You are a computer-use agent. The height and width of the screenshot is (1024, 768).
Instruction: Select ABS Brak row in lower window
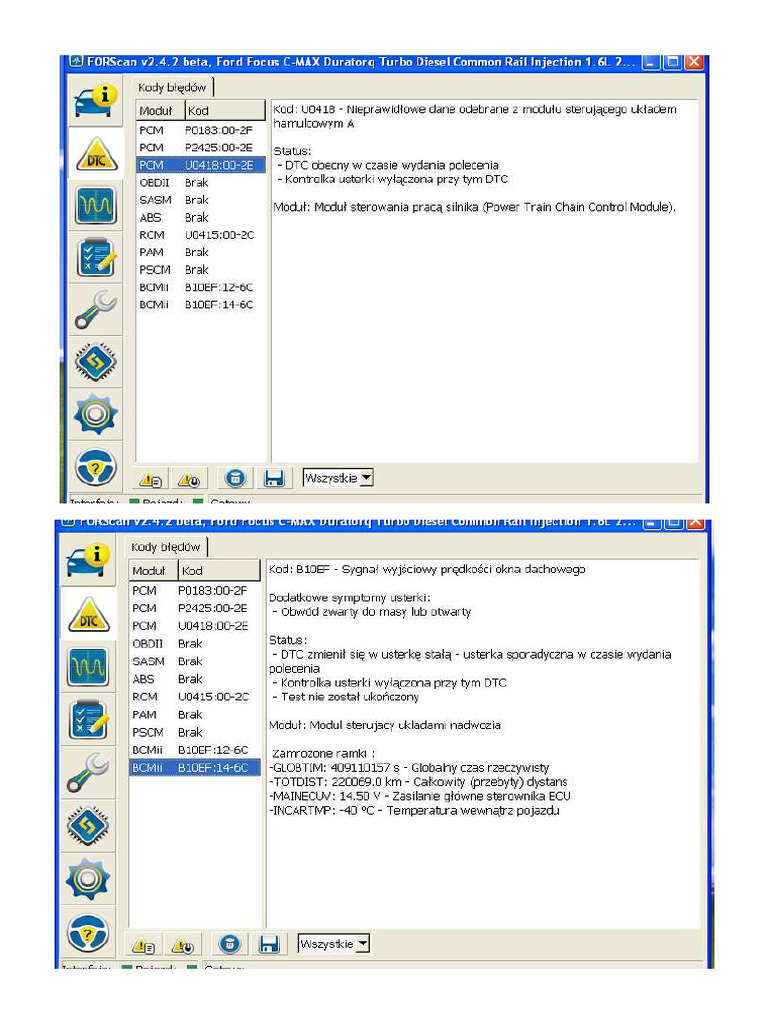click(x=195, y=679)
